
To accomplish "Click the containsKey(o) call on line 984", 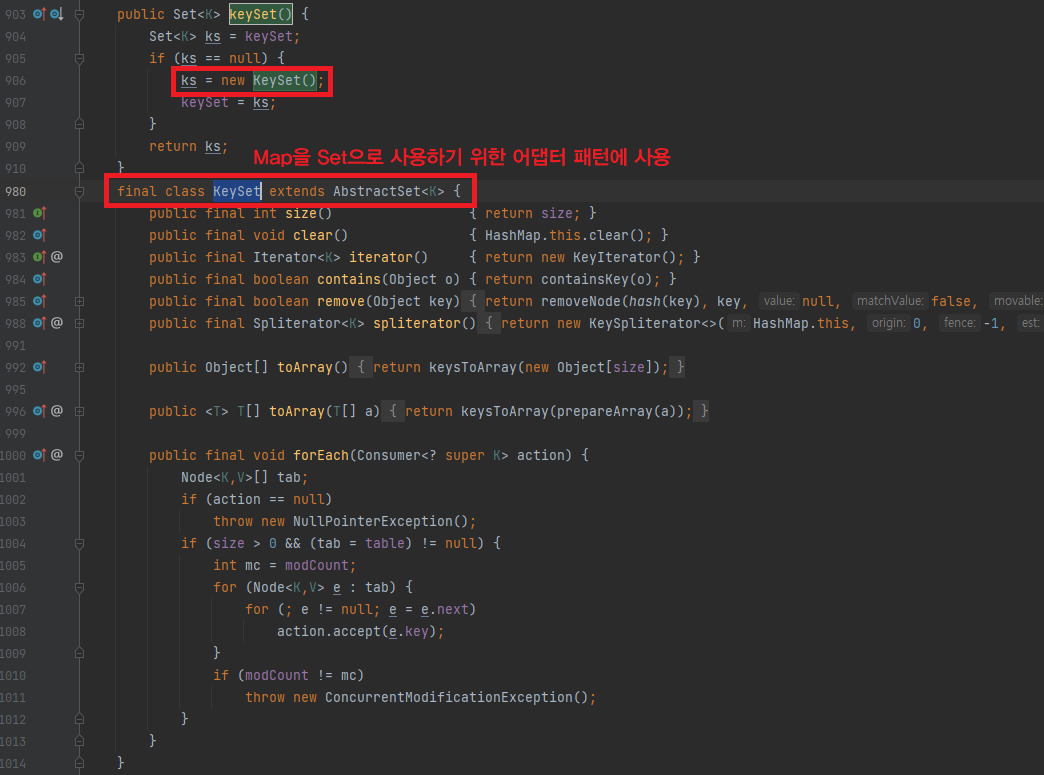I will [x=598, y=279].
